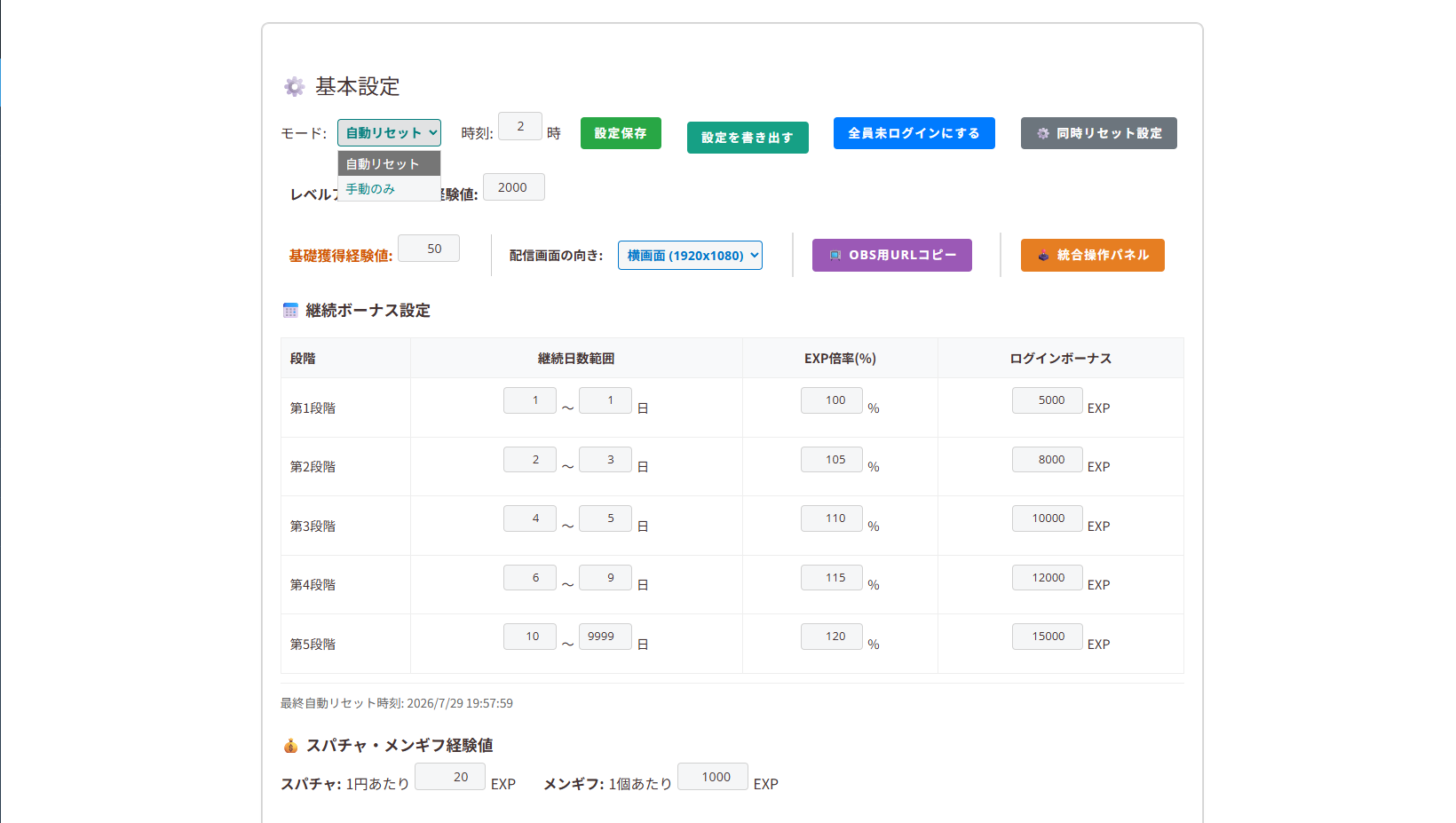The width and height of the screenshot is (1456, 823).
Task: Click the blue 全員未ログインにする button
Action: tap(914, 133)
